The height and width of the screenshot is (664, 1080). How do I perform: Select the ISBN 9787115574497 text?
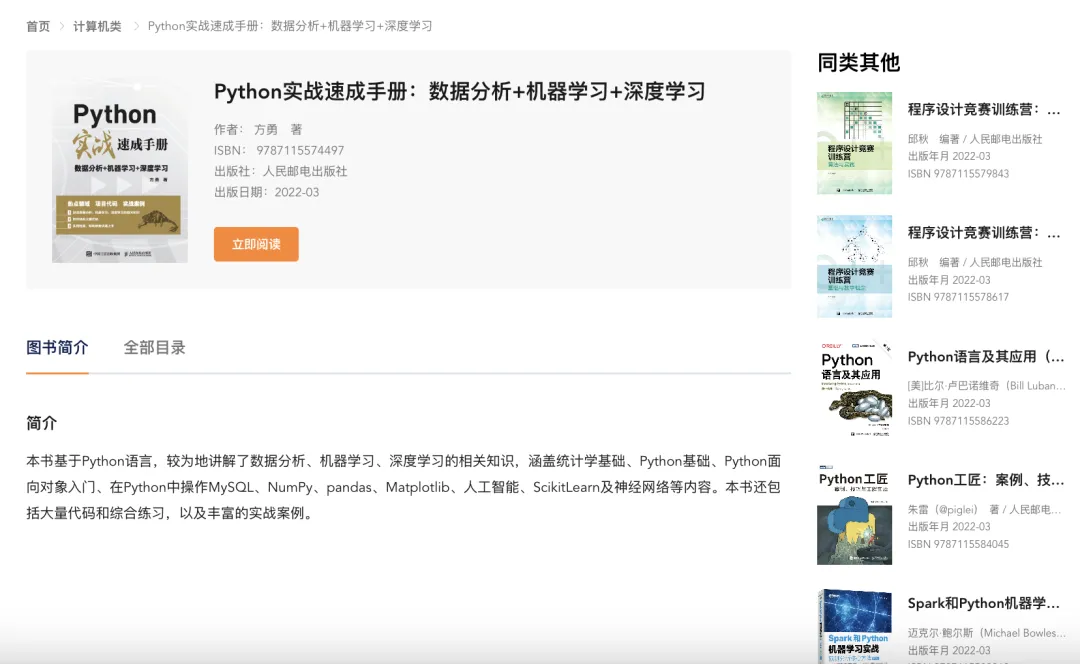pyautogui.click(x=279, y=150)
